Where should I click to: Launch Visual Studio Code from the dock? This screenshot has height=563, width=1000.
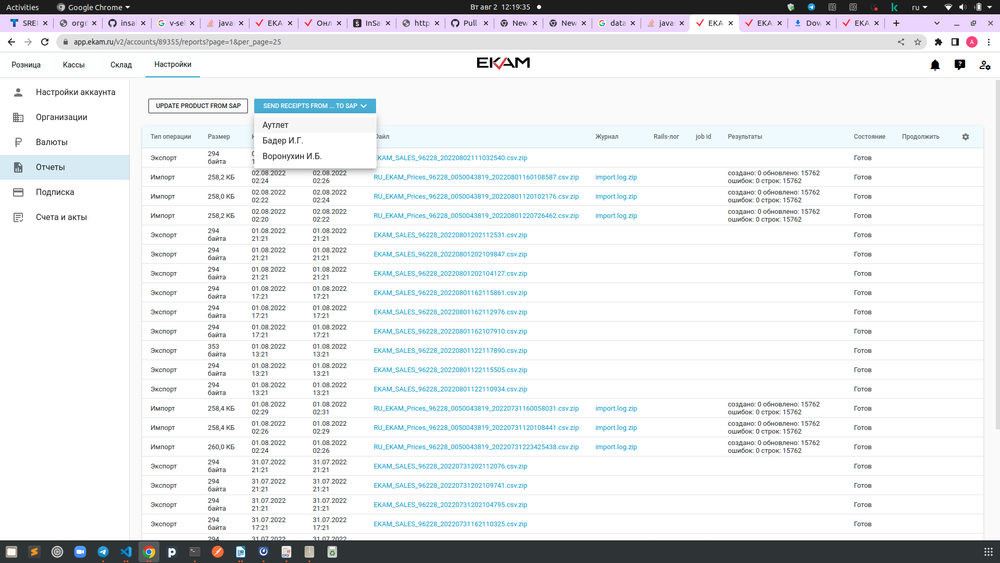click(x=126, y=551)
